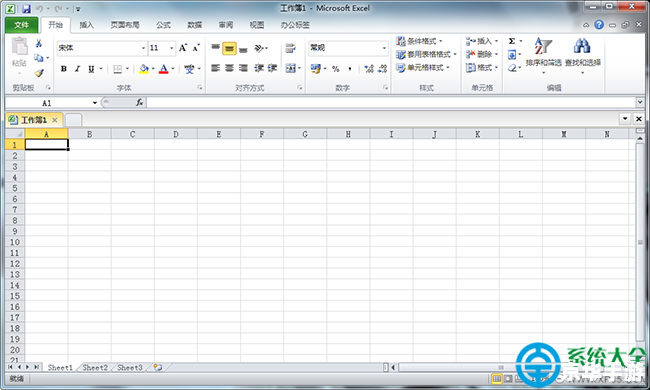Screen dimensions: 650x390
Task: Click the phonetic guide 'wén' icon
Action: coord(189,69)
